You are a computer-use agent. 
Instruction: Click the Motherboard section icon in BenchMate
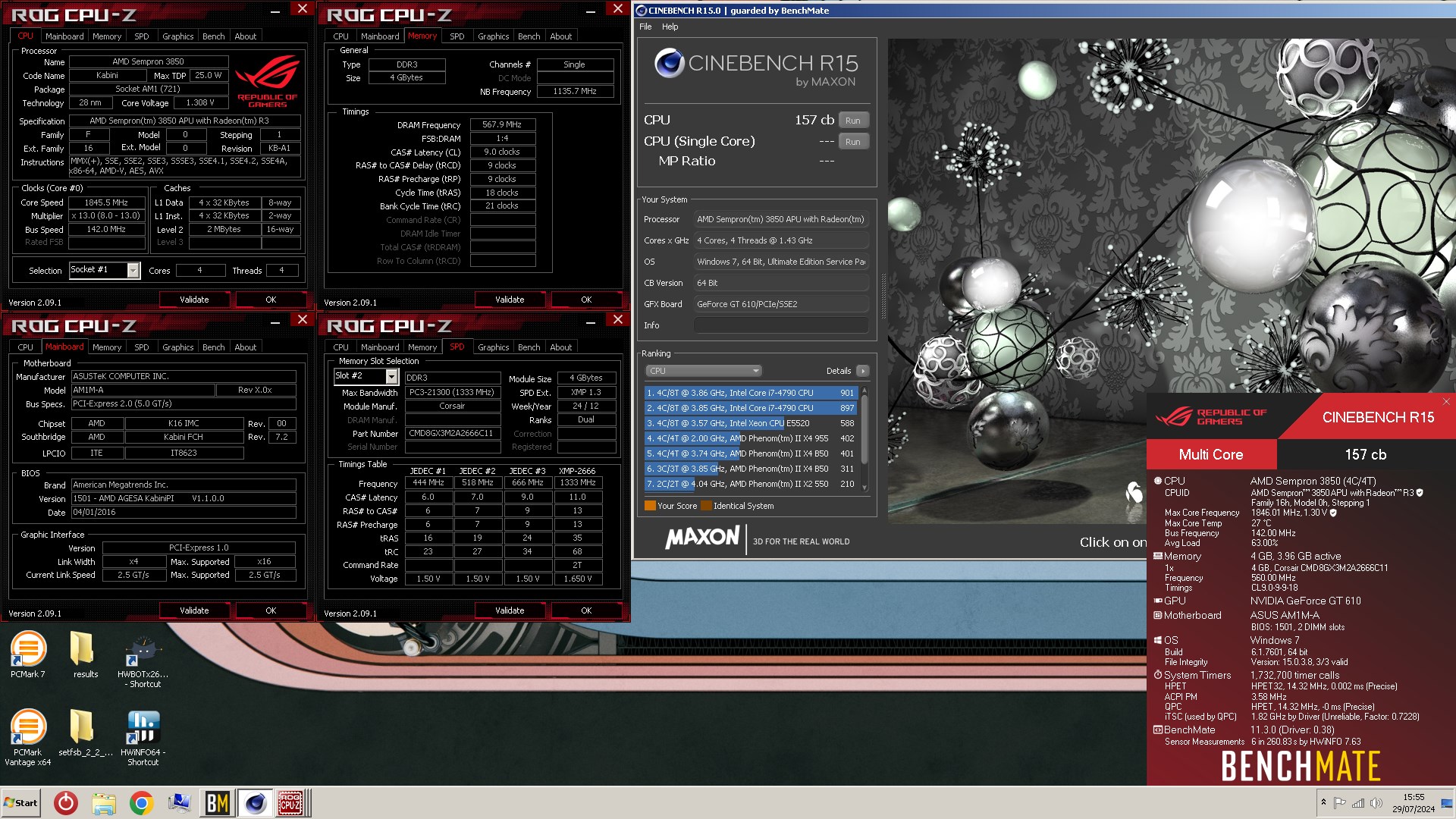(1158, 615)
